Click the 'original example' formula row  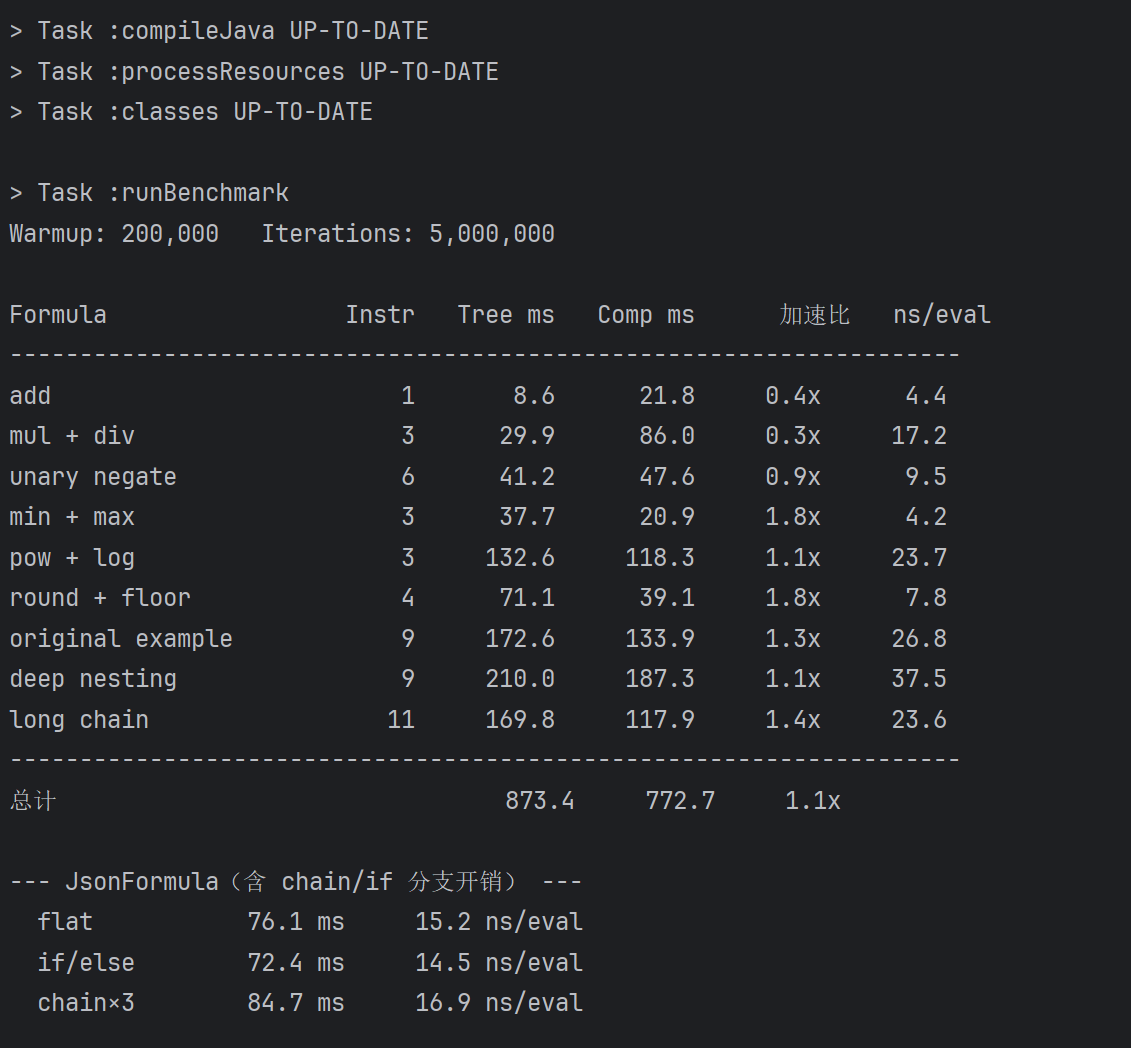(478, 639)
